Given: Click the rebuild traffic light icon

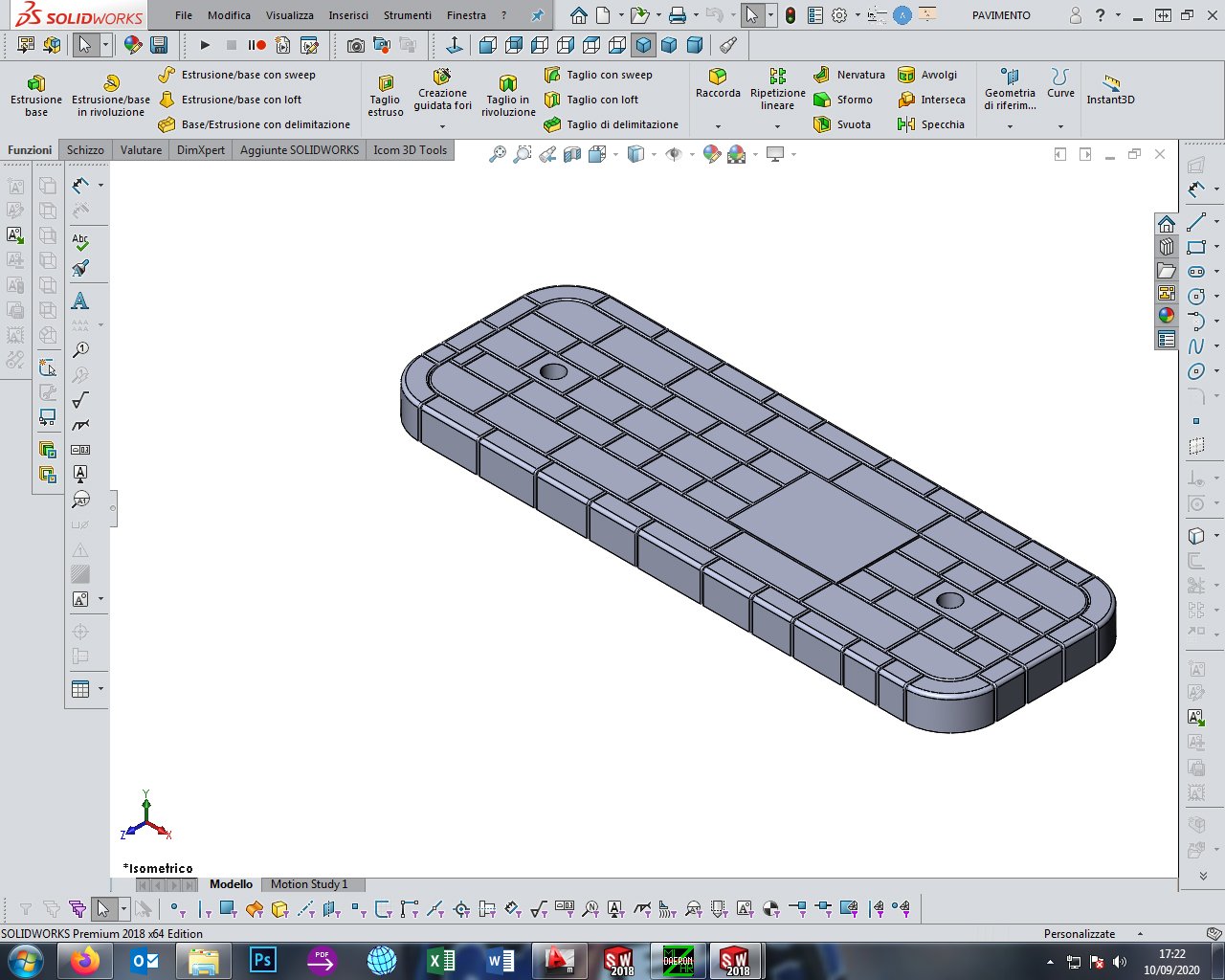Looking at the screenshot, I should [x=791, y=15].
